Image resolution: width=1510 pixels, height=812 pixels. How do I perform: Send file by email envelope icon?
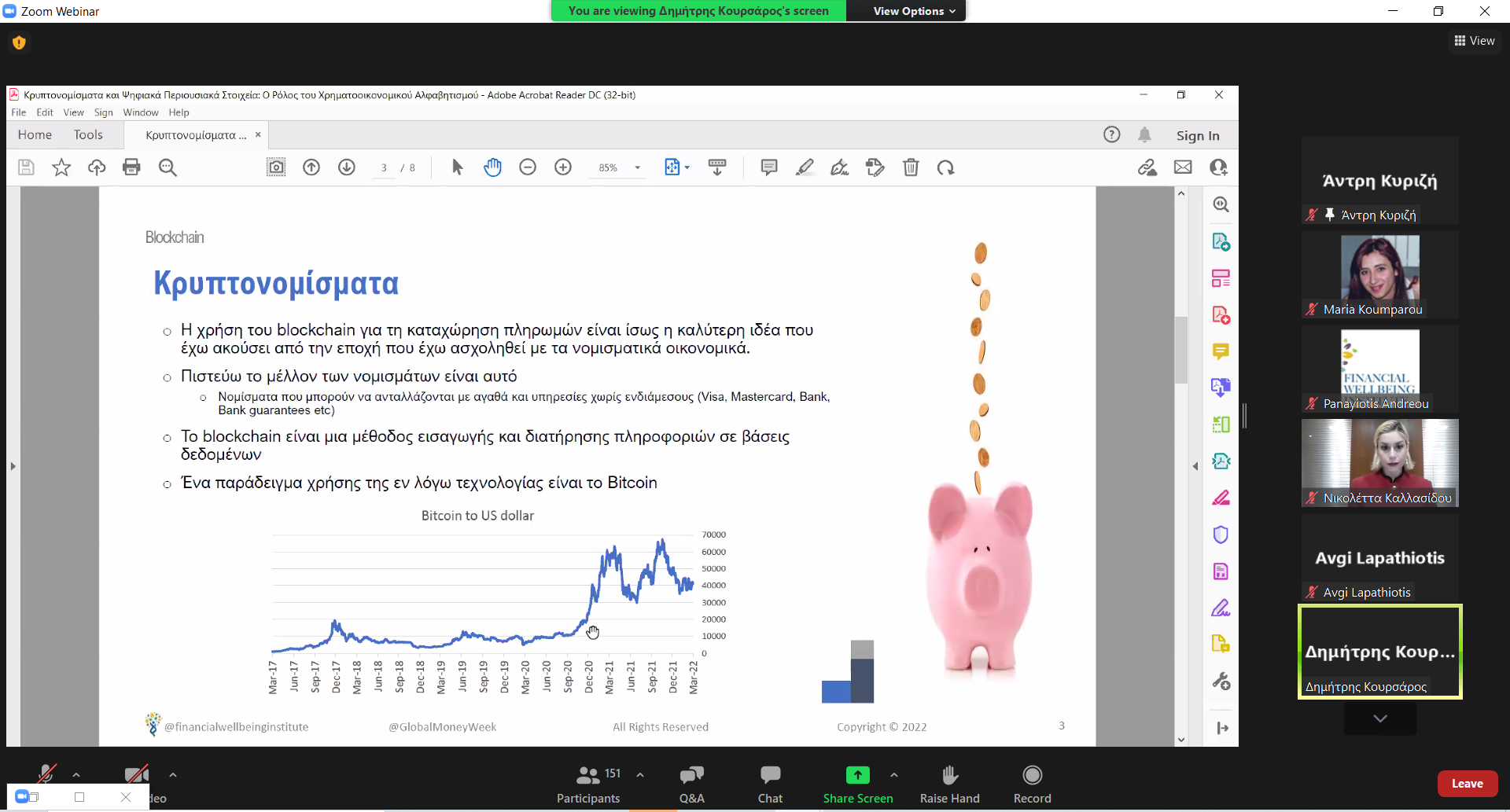point(1183,167)
